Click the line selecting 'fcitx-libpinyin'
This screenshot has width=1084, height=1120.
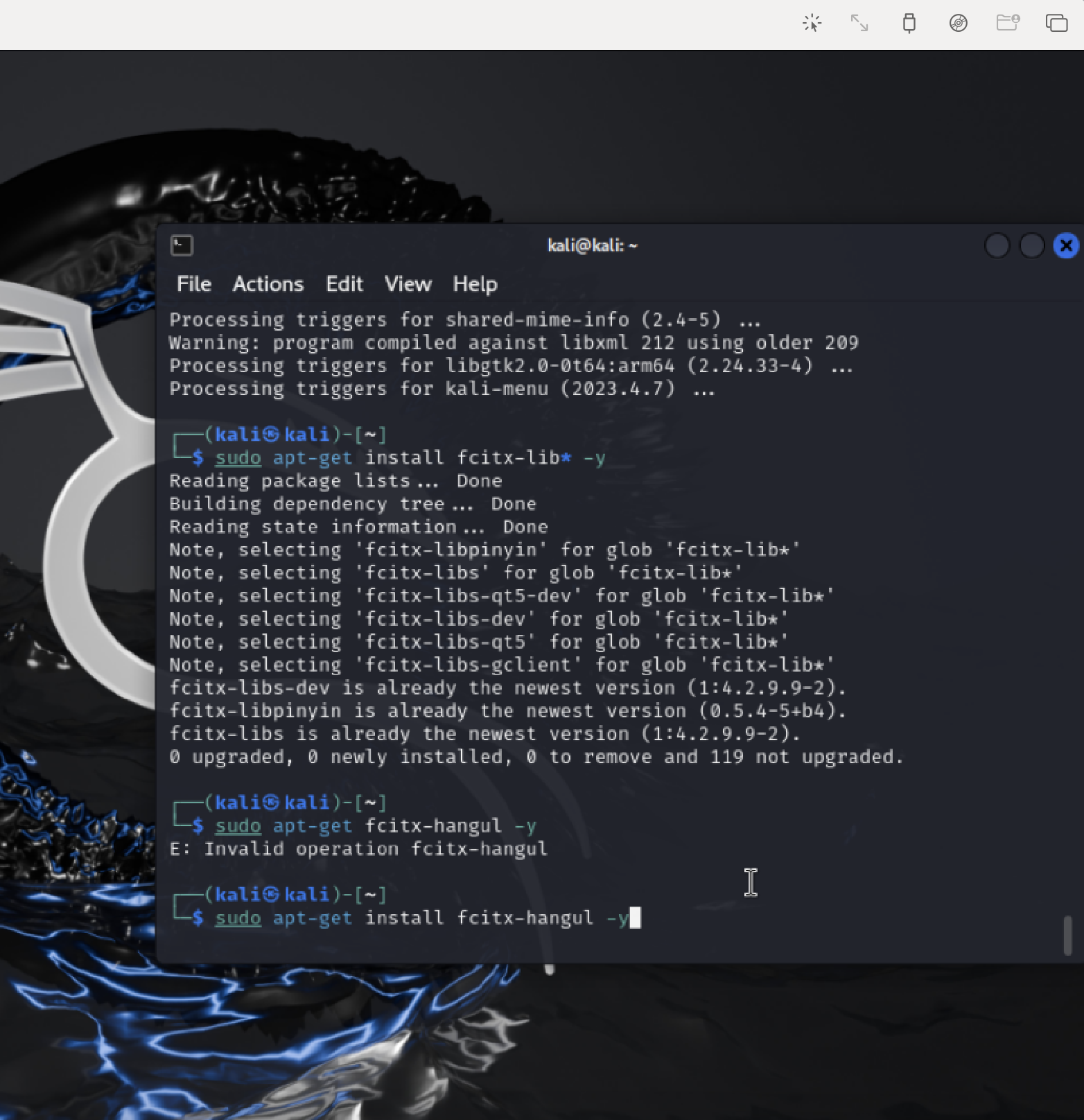(x=485, y=550)
